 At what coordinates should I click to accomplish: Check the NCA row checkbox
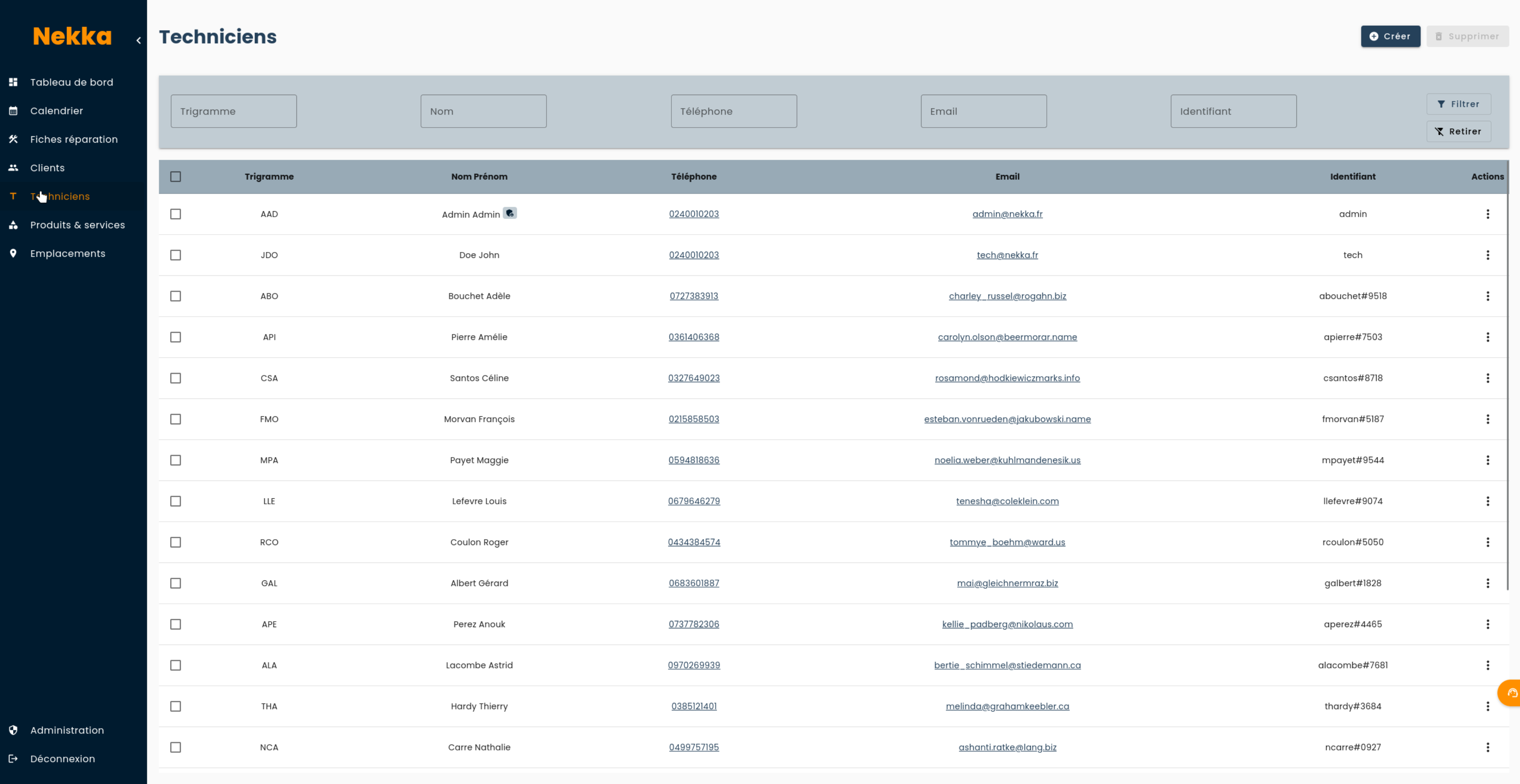175,747
